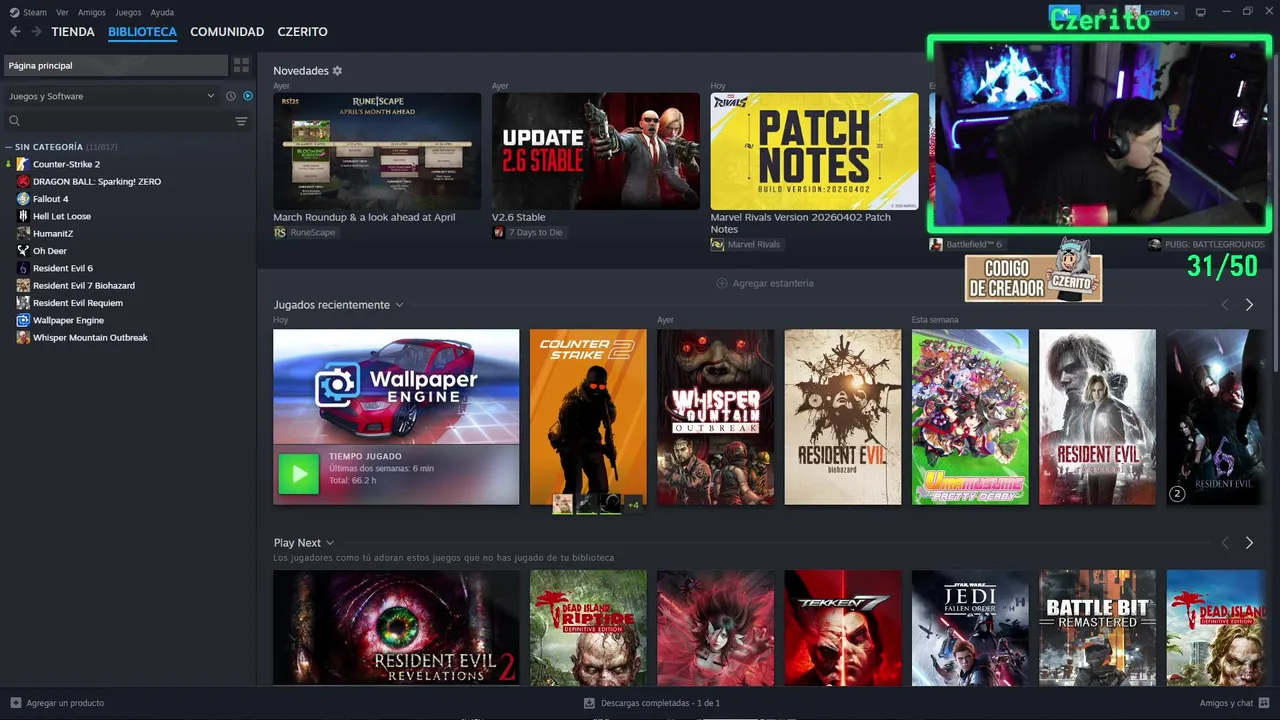This screenshot has width=1280, height=720.
Task: Open the Novedades settings gear
Action: (x=337, y=71)
